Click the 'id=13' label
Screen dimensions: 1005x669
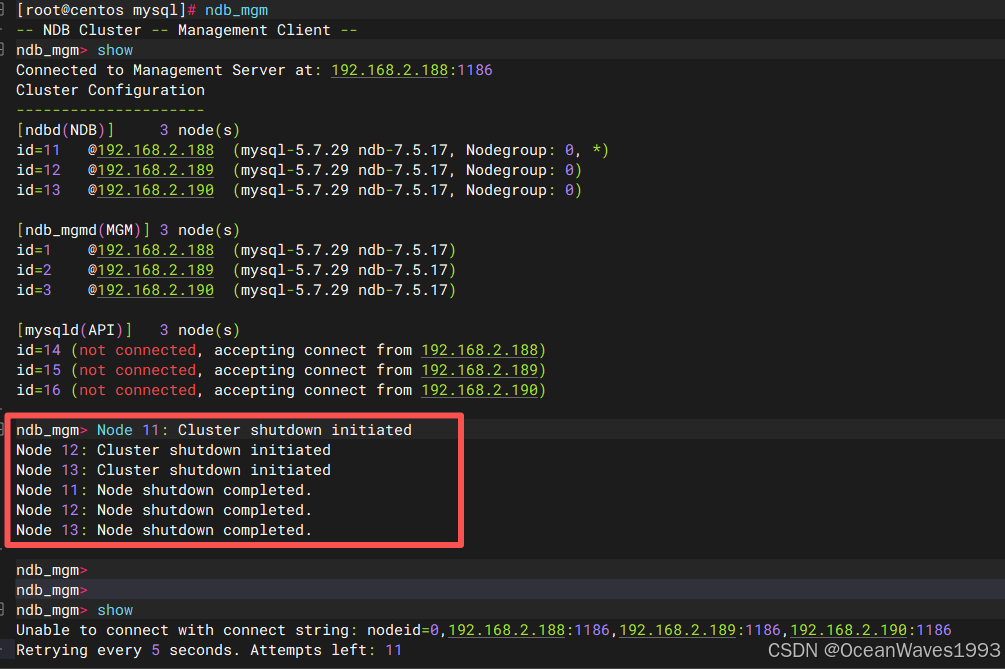(x=38, y=190)
